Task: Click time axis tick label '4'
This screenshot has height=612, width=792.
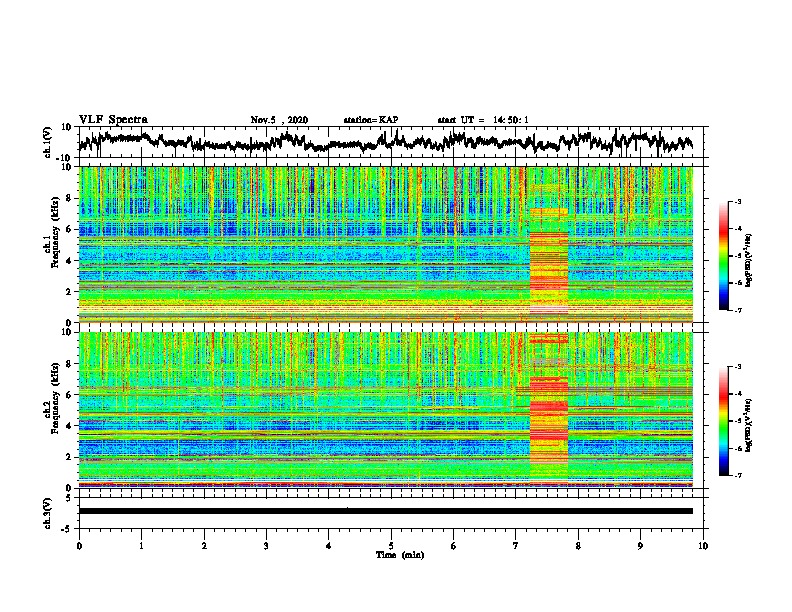Action: tap(329, 546)
